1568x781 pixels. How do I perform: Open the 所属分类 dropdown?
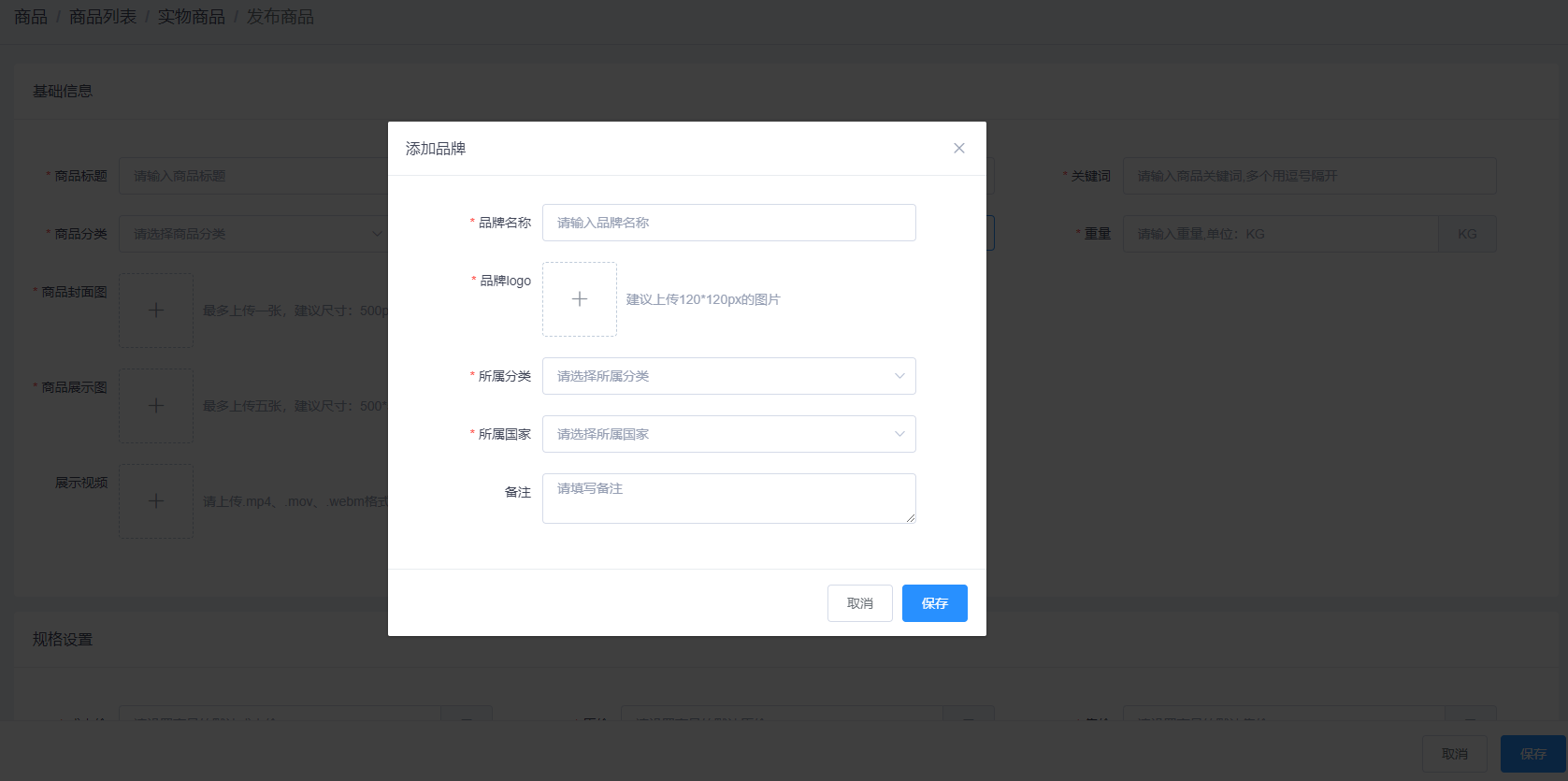pos(728,376)
